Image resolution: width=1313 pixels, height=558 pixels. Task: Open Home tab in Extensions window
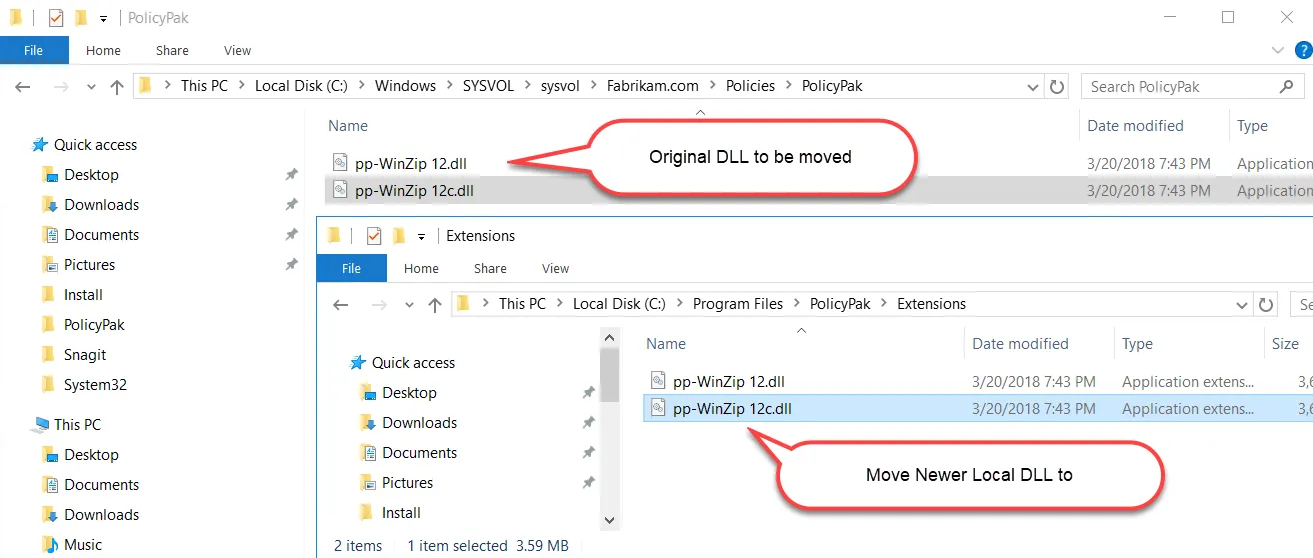(421, 268)
